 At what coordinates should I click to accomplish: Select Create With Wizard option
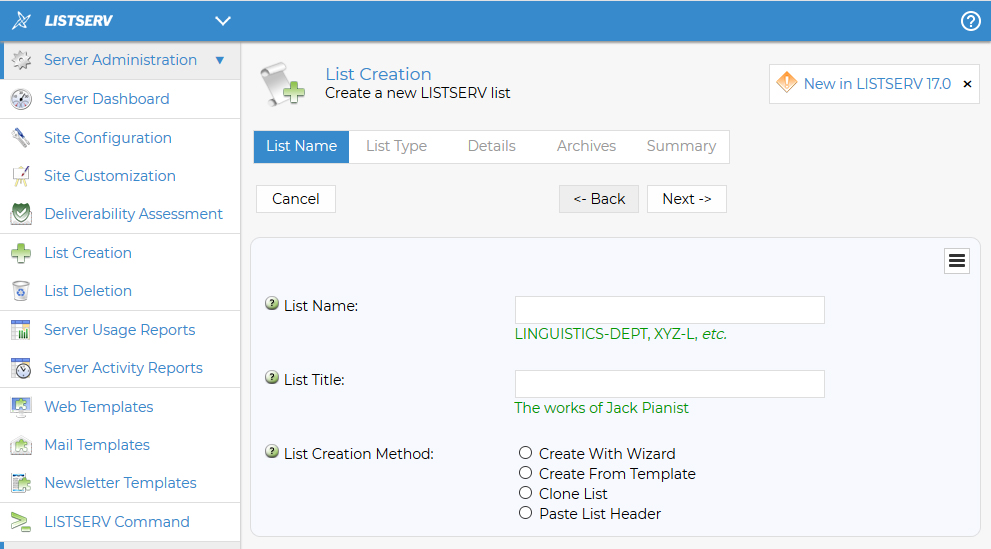(x=525, y=452)
